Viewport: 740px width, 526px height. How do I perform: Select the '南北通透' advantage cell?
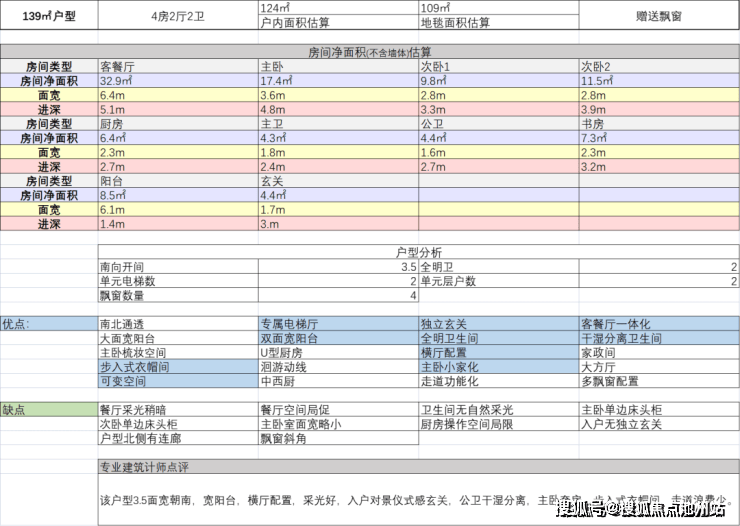(178, 323)
